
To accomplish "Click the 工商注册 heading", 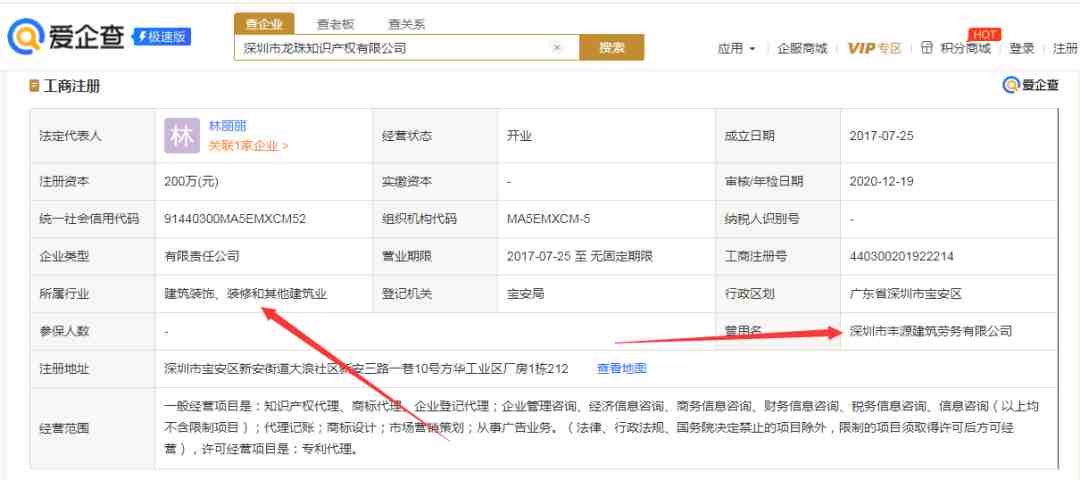I will pyautogui.click(x=72, y=86).
